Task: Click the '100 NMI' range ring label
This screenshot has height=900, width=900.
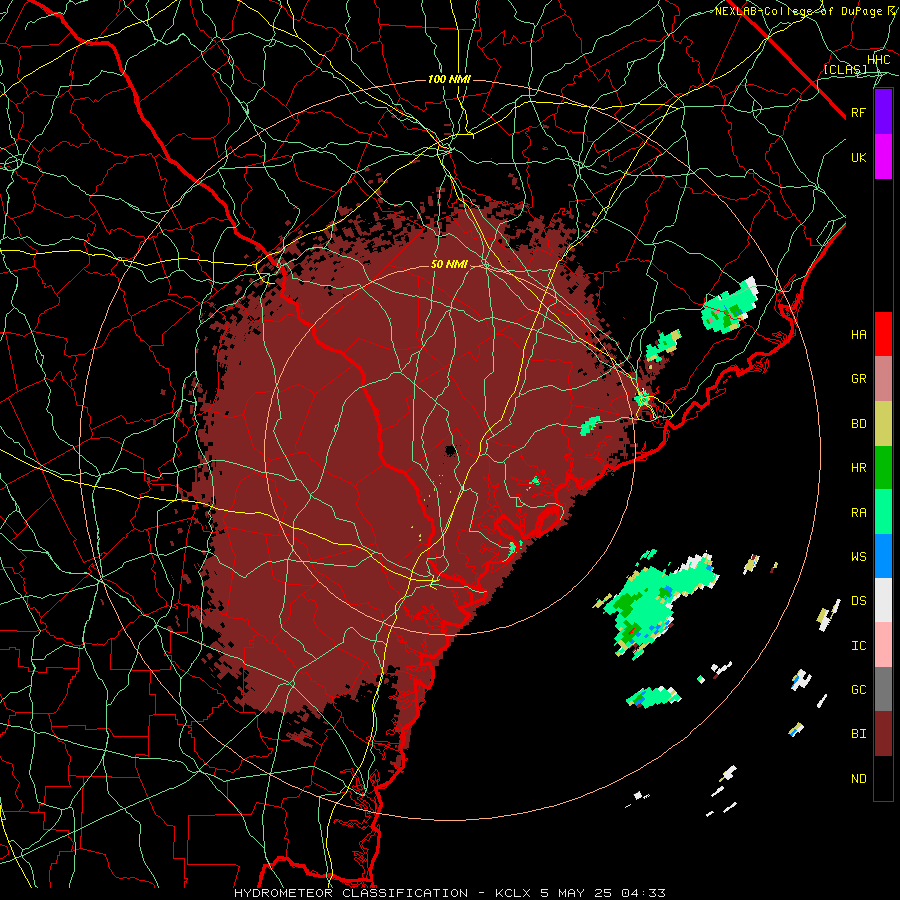Action: [x=449, y=79]
